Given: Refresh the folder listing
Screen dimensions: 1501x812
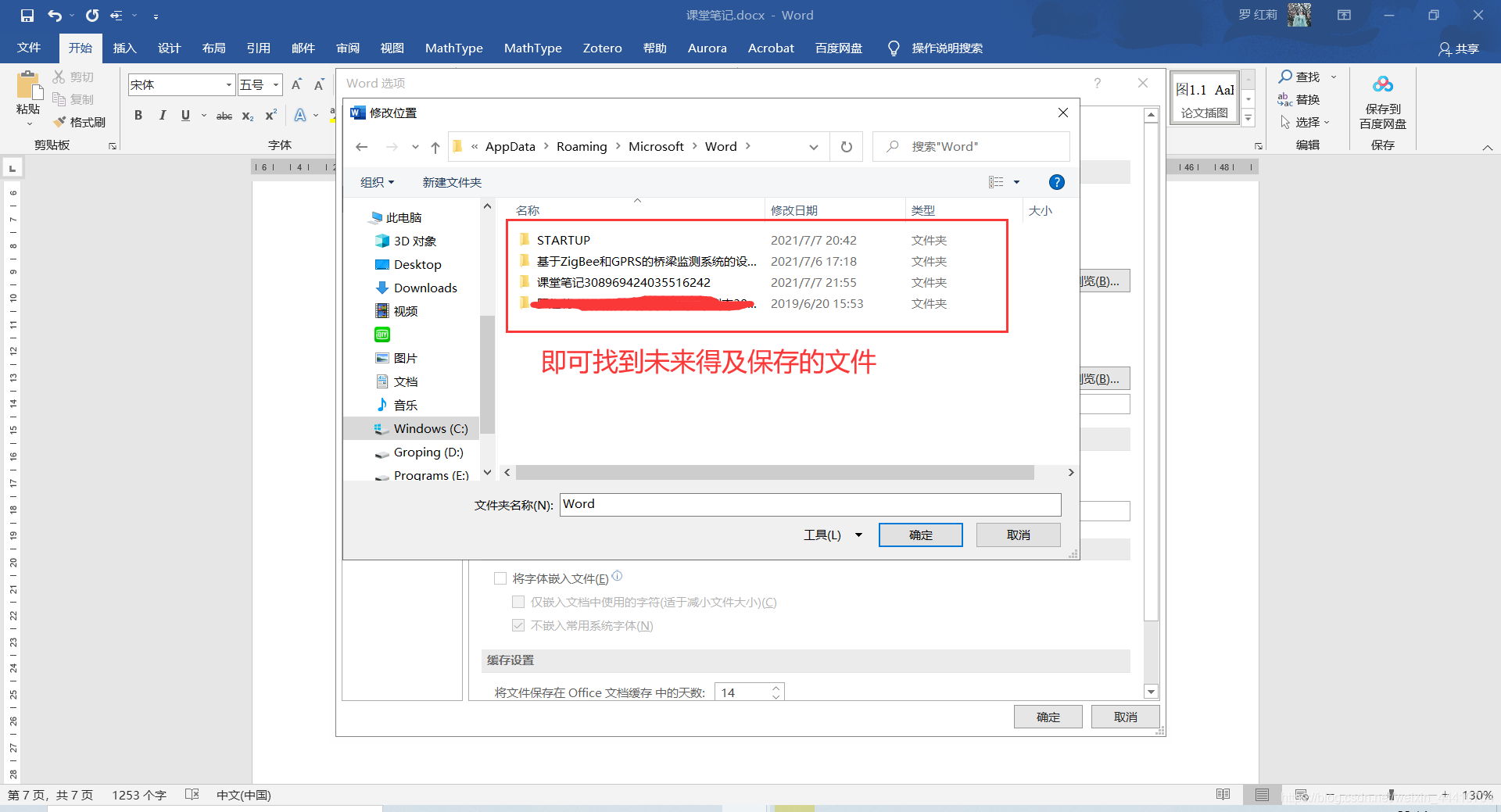Looking at the screenshot, I should [847, 147].
